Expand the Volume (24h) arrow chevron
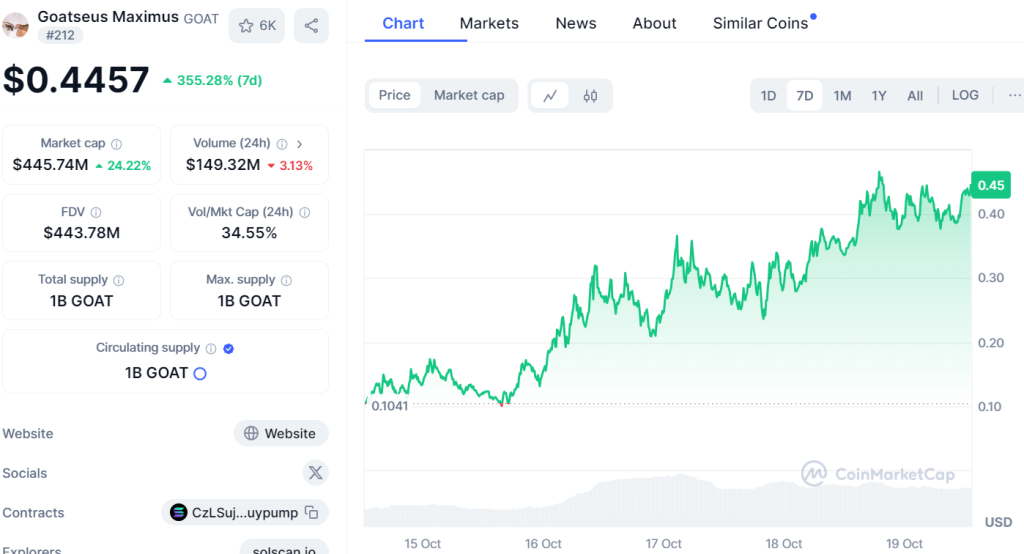Viewport: 1024px width, 554px height. 299,144
